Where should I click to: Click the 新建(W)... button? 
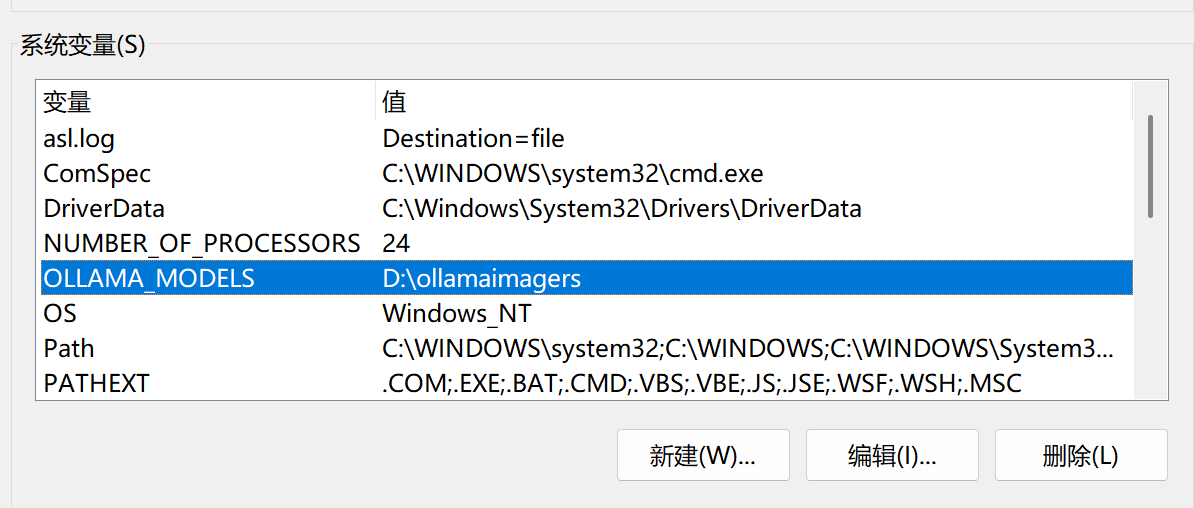click(703, 455)
